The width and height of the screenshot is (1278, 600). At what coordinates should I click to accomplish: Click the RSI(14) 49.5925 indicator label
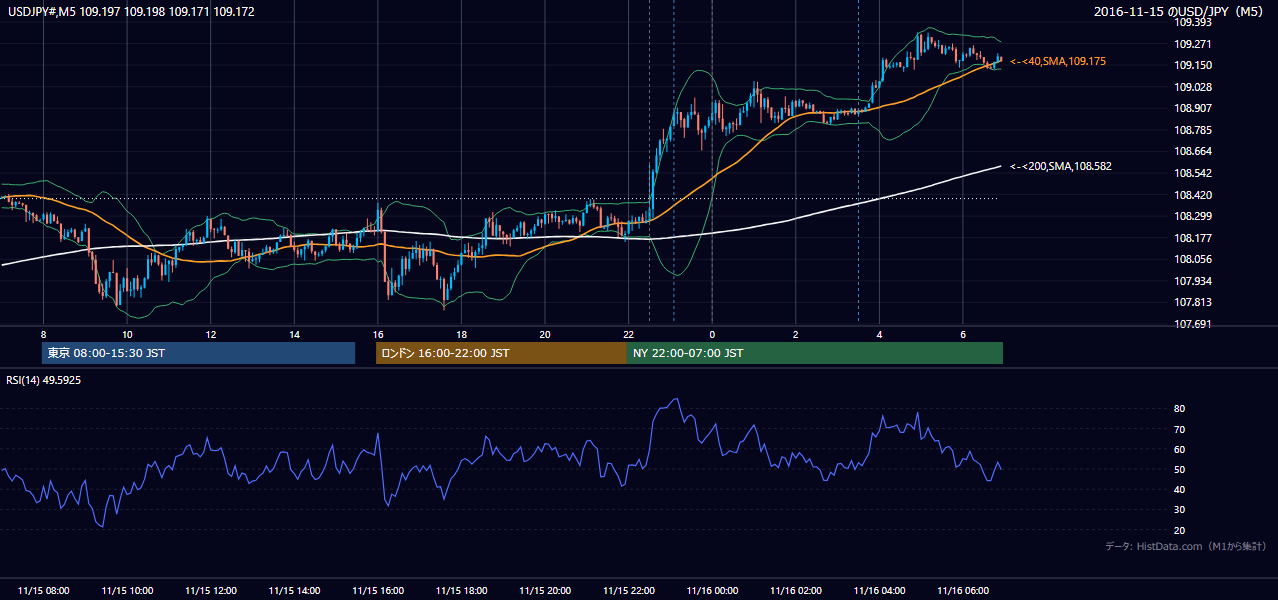[44, 380]
